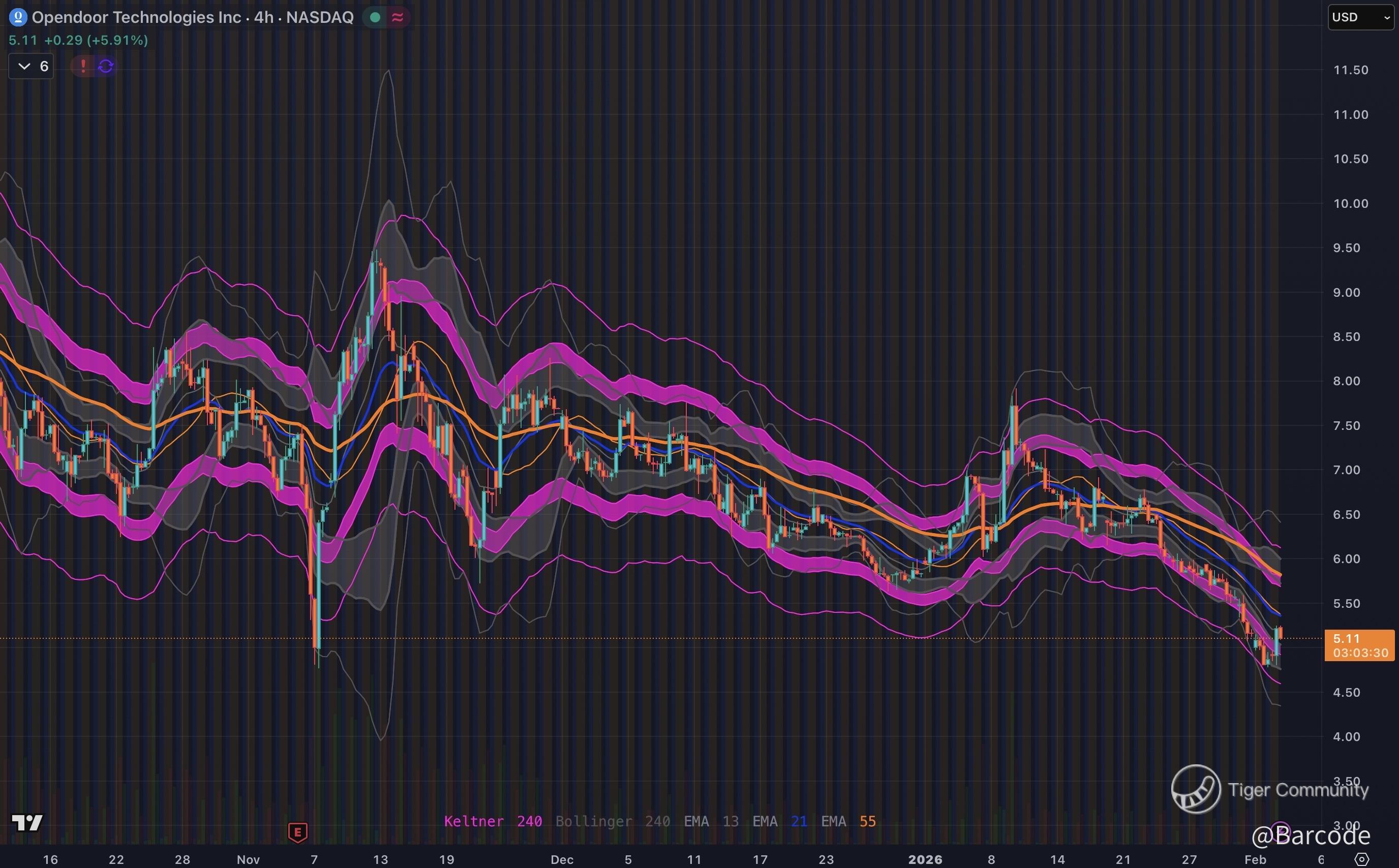This screenshot has height=868, width=1399.
Task: Expand the collapsed 6 indicators list
Action: coord(31,67)
